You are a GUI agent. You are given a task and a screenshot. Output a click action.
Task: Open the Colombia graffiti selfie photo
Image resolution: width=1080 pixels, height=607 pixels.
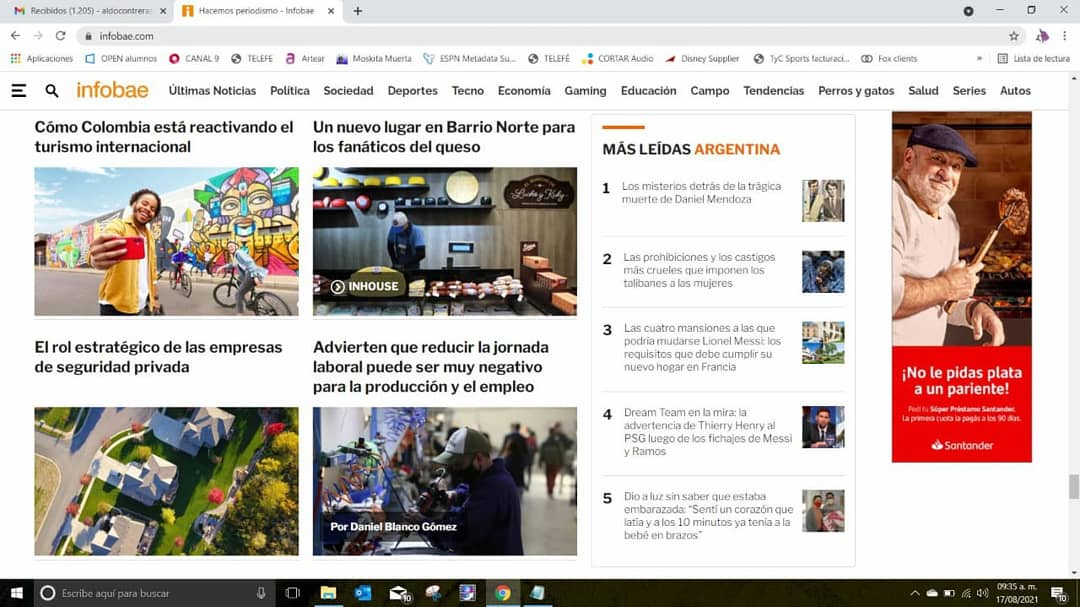(x=167, y=242)
